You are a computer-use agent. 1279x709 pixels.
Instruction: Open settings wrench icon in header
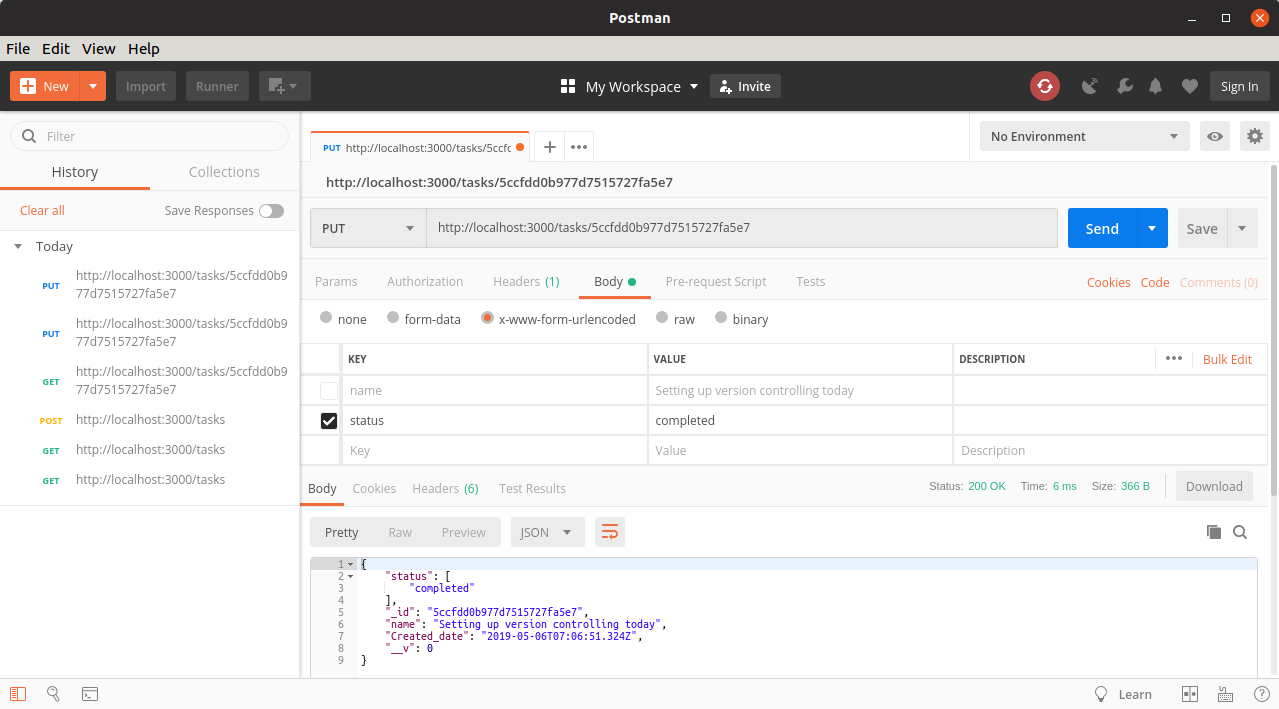pos(1124,86)
